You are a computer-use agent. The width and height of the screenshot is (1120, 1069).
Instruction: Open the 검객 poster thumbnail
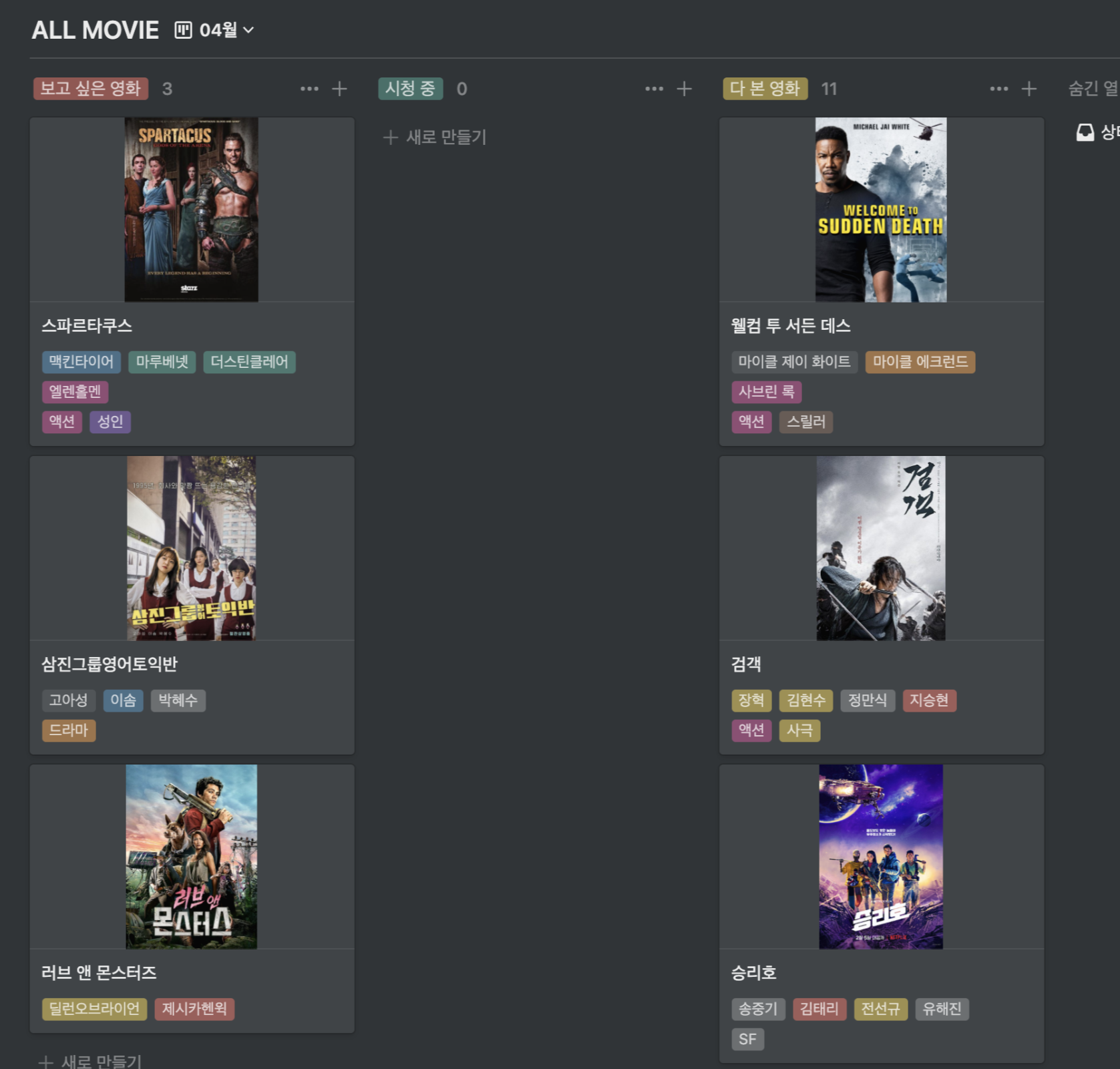coord(880,548)
